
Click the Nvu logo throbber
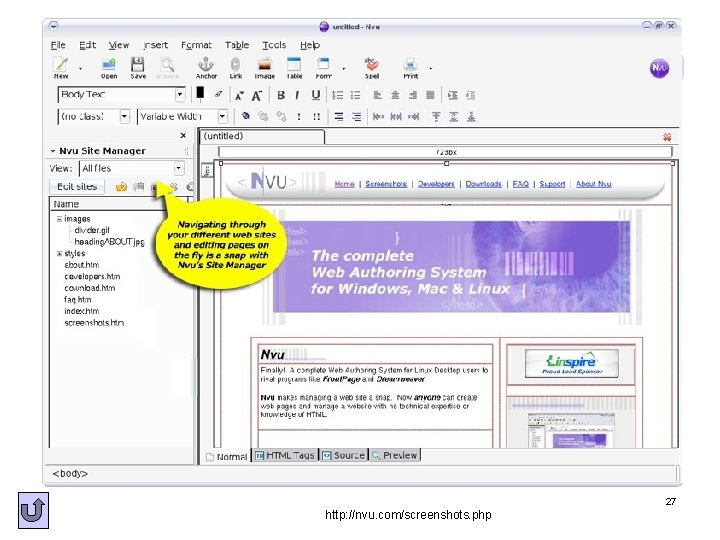tap(659, 68)
